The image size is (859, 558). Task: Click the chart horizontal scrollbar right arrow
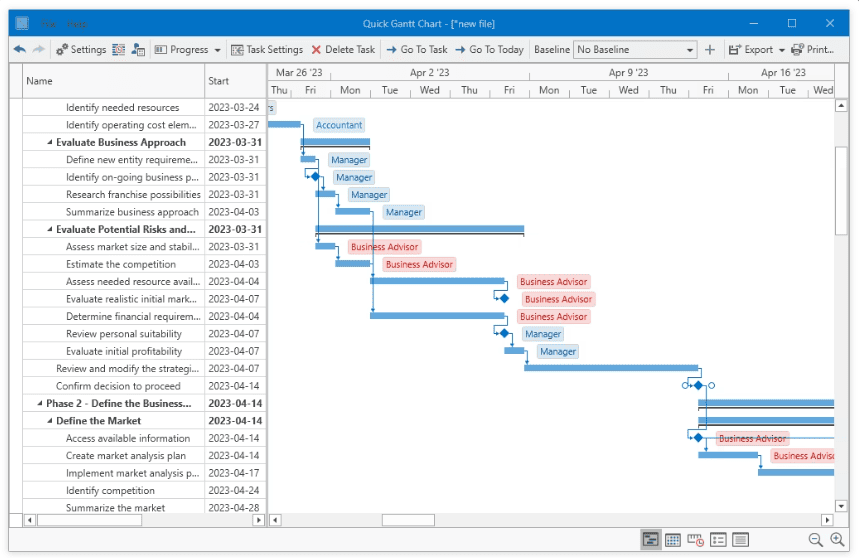point(827,520)
